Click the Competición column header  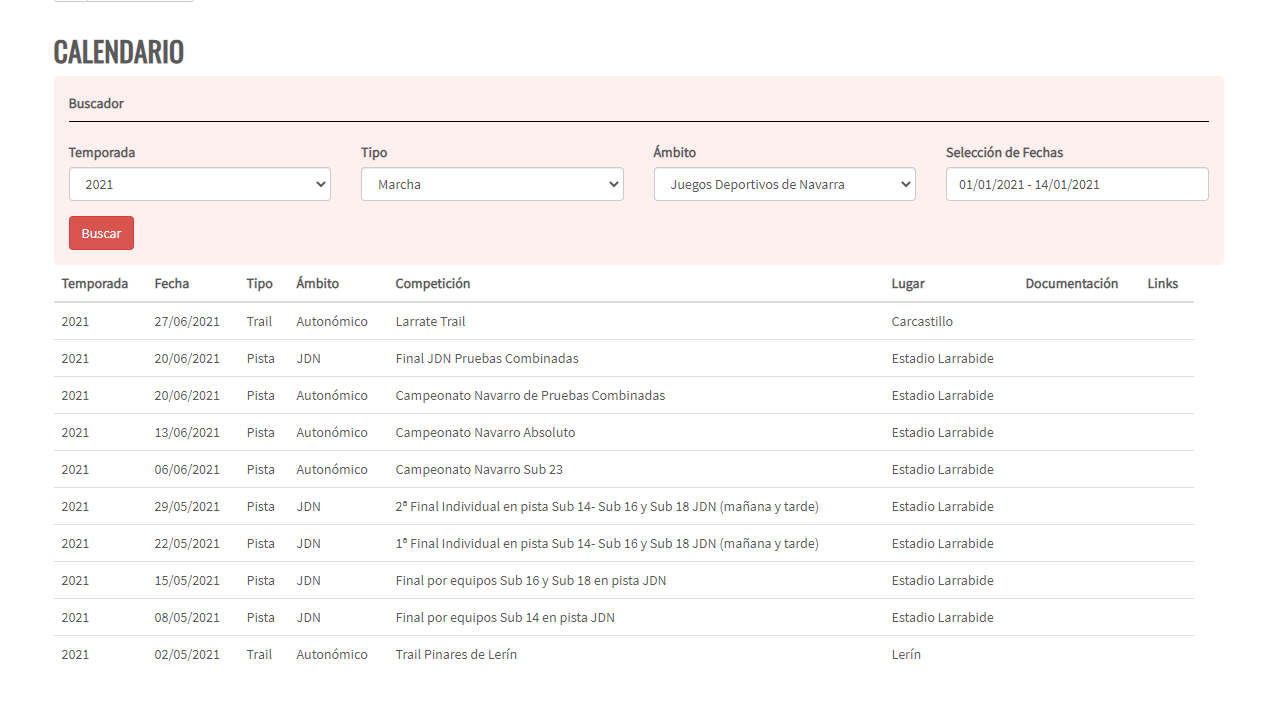click(432, 284)
